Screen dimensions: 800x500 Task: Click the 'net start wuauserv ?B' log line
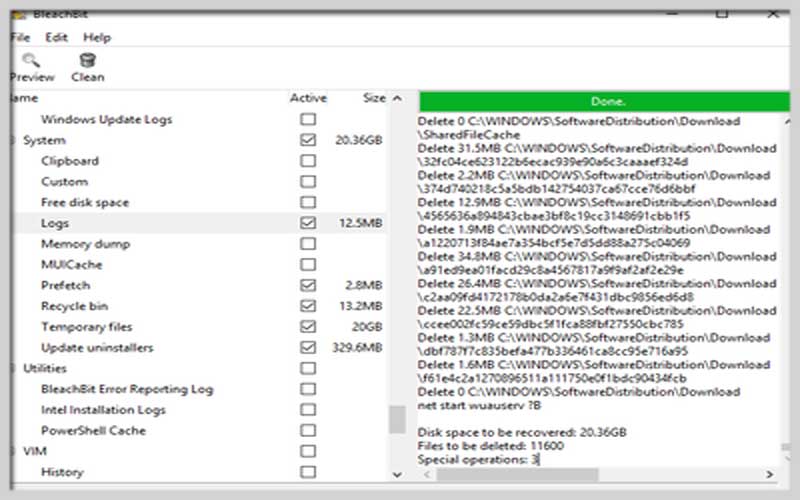(479, 406)
